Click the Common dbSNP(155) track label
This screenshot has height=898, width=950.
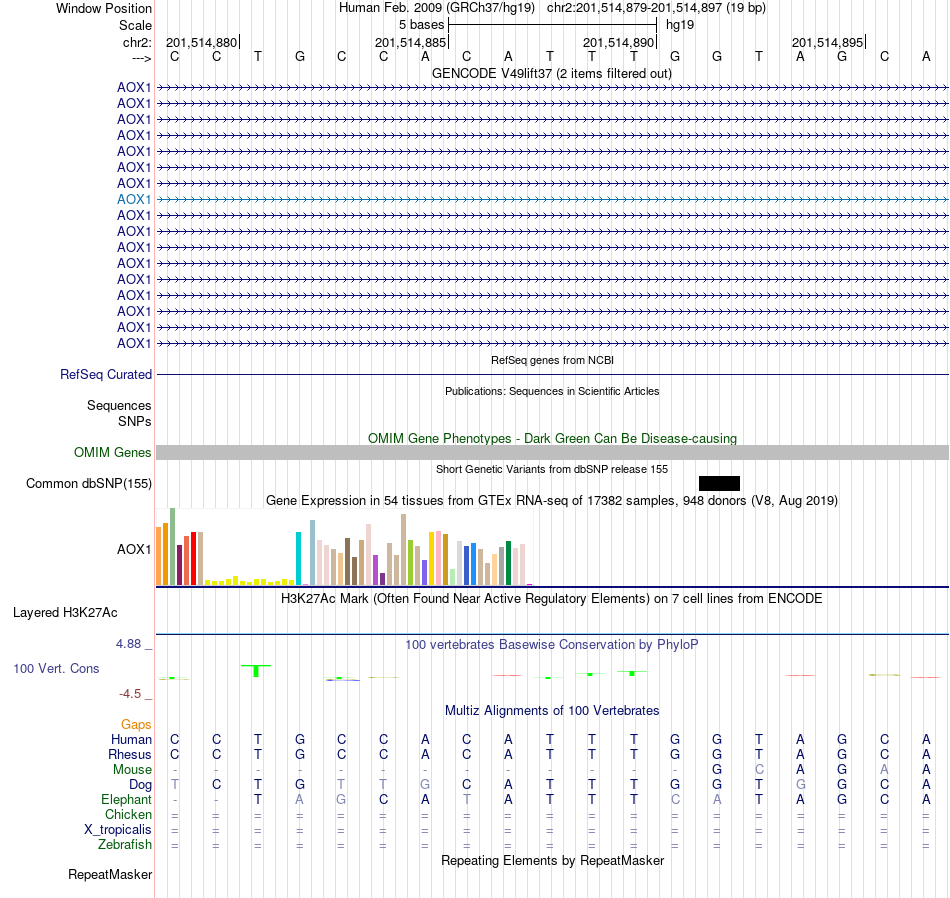[89, 484]
